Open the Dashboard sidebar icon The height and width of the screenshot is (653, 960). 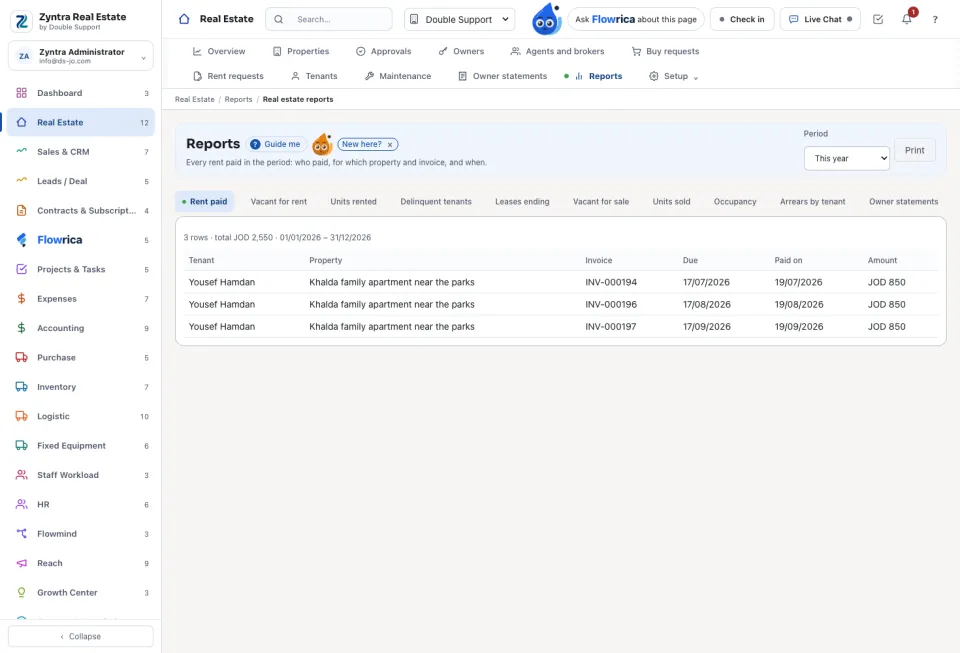21,93
